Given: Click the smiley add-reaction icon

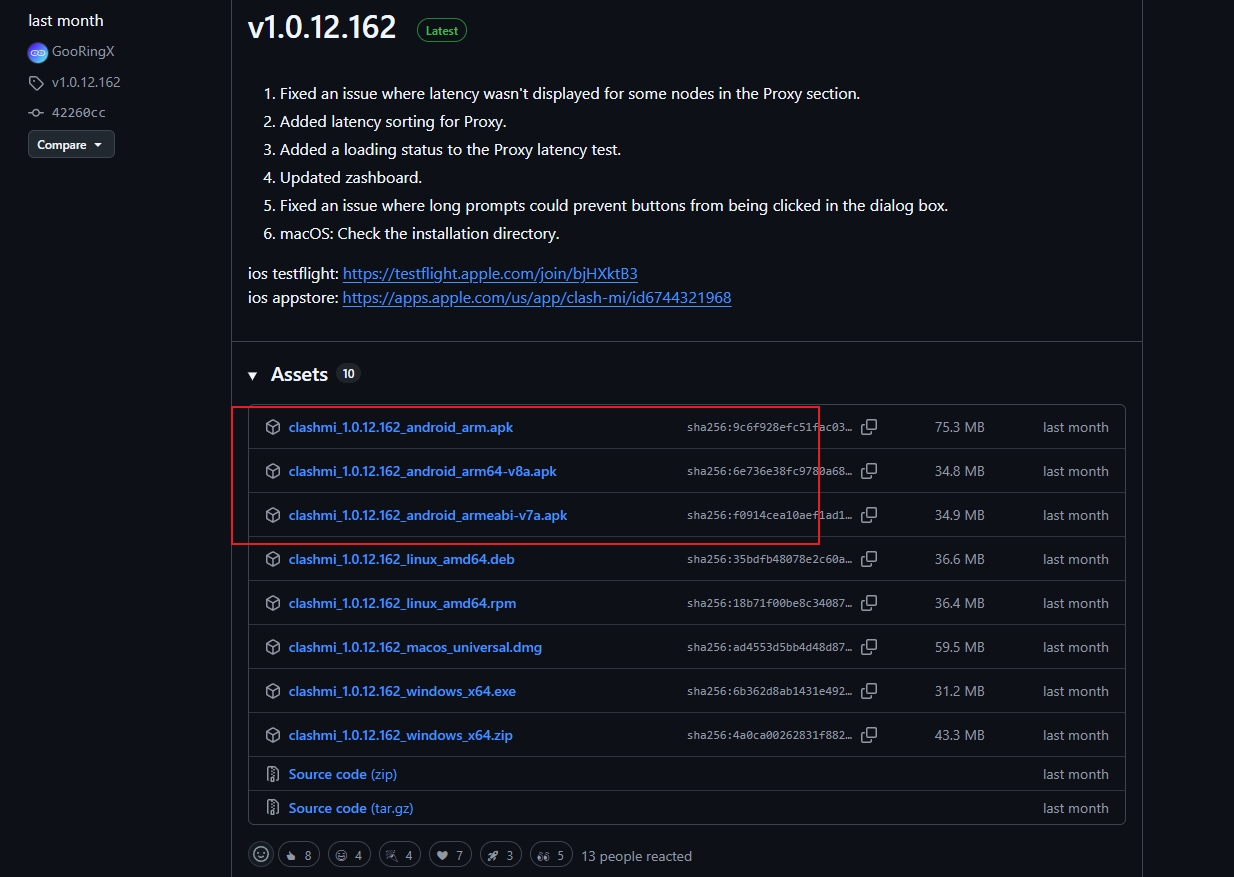Looking at the screenshot, I should pyautogui.click(x=261, y=855).
